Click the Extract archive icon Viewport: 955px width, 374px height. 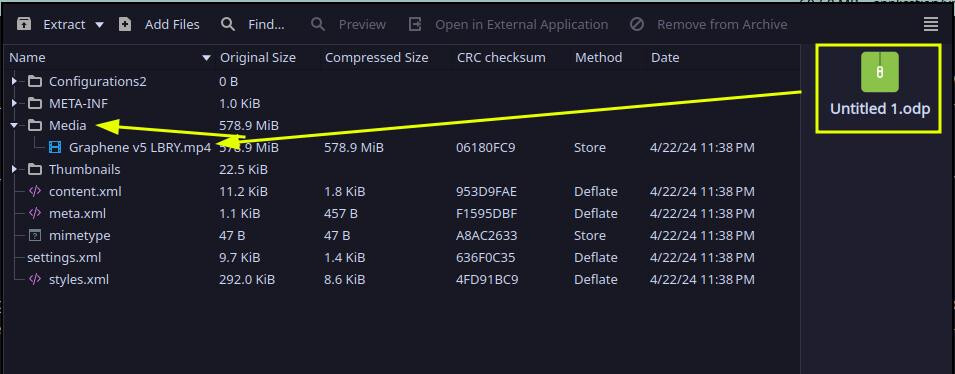coord(24,24)
